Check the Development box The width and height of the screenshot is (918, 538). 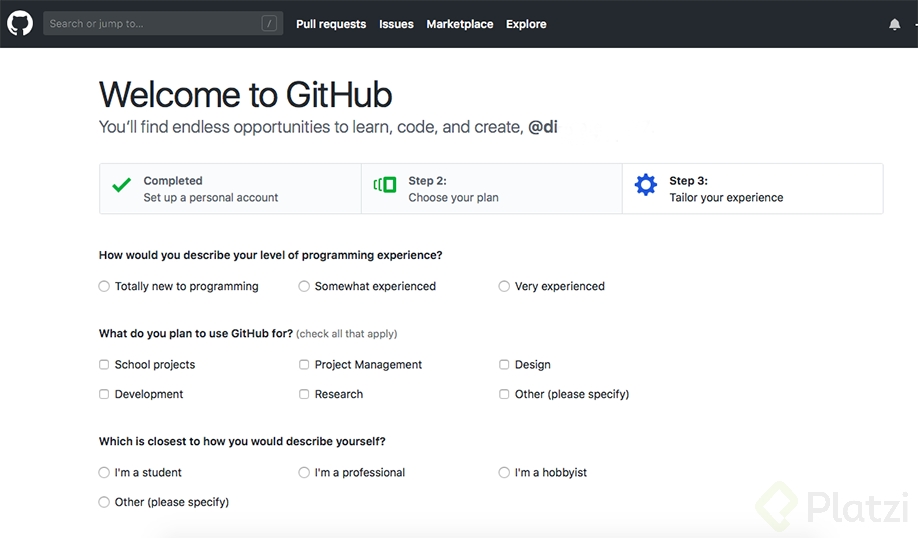point(104,394)
